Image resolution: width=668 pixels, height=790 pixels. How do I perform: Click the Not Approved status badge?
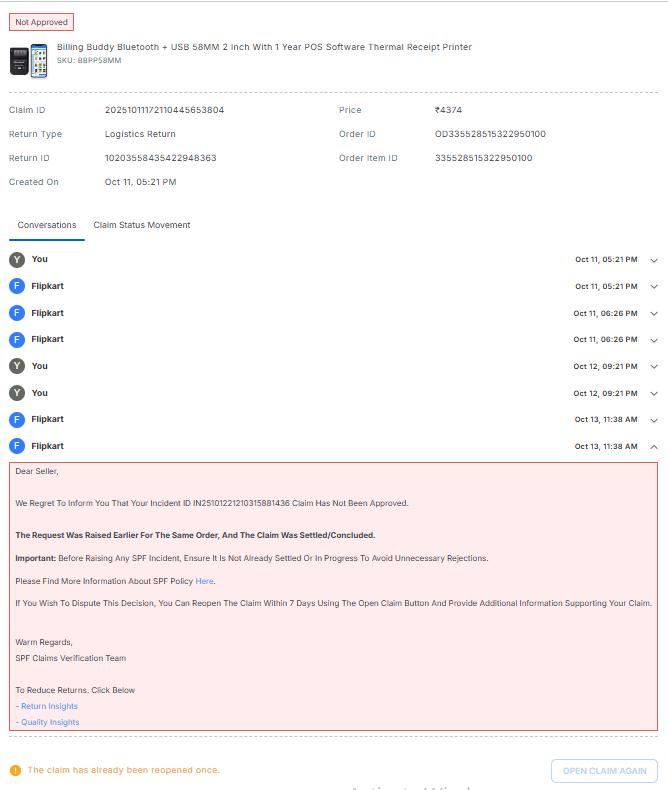pos(41,22)
